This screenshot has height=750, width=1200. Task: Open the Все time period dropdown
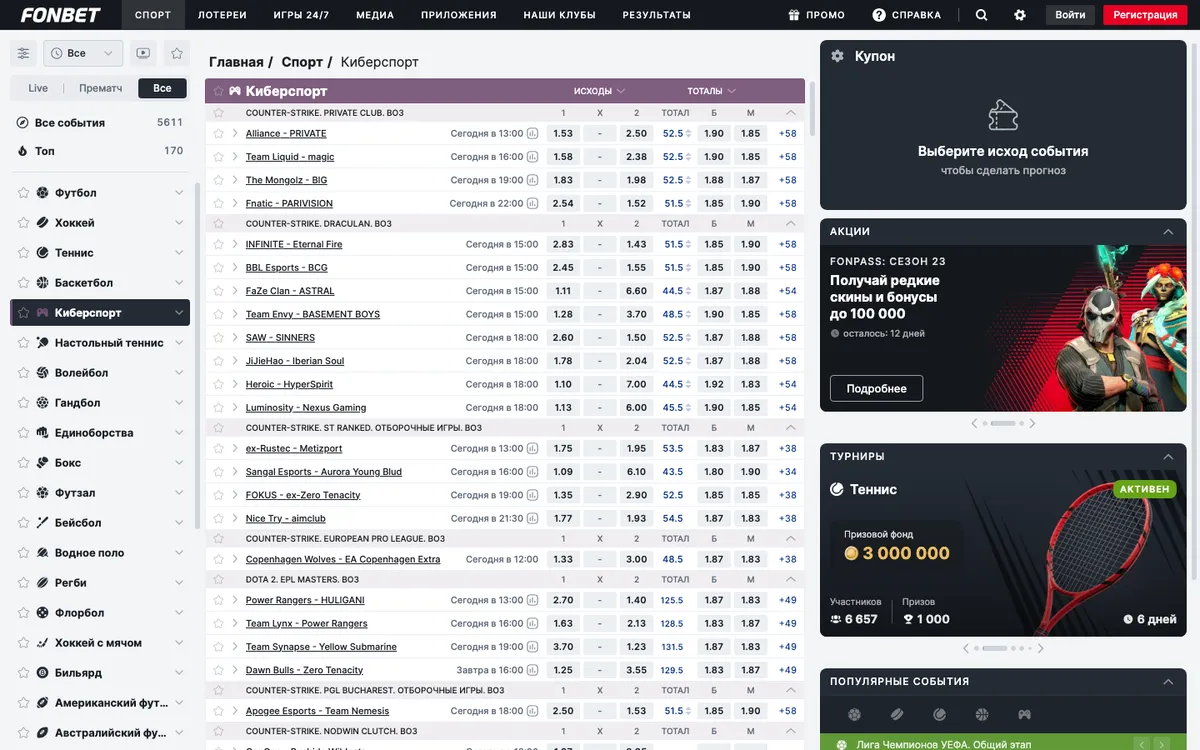tap(84, 53)
